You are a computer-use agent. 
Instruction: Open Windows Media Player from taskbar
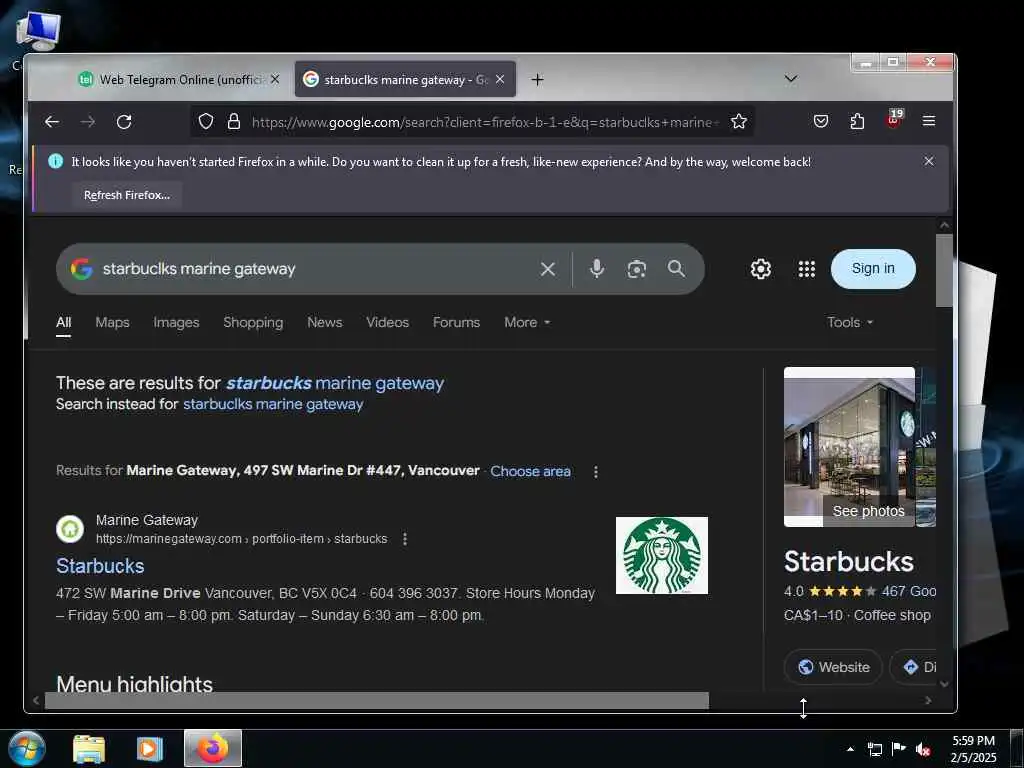coord(150,749)
